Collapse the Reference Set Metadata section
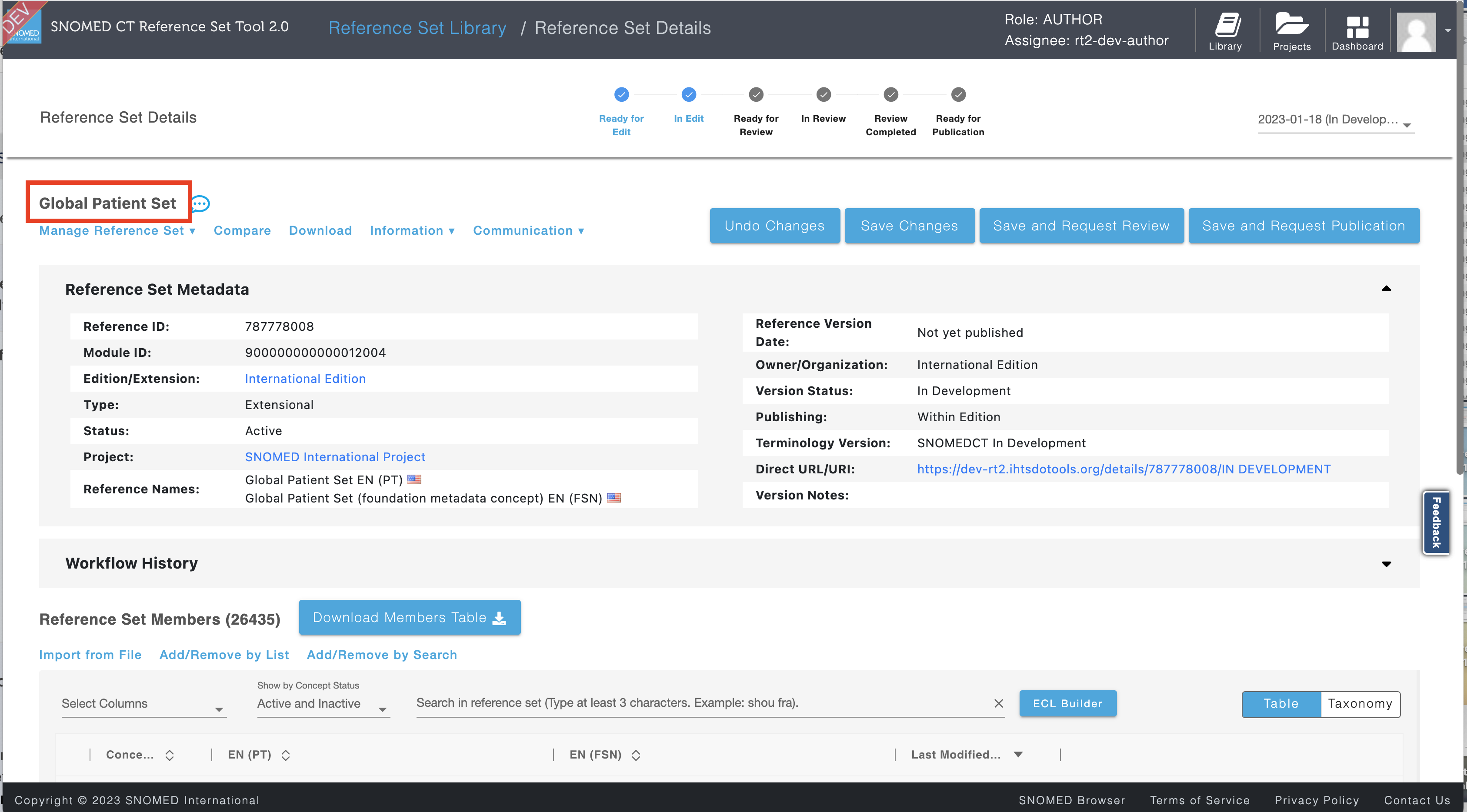The height and width of the screenshot is (812, 1467). click(x=1386, y=289)
